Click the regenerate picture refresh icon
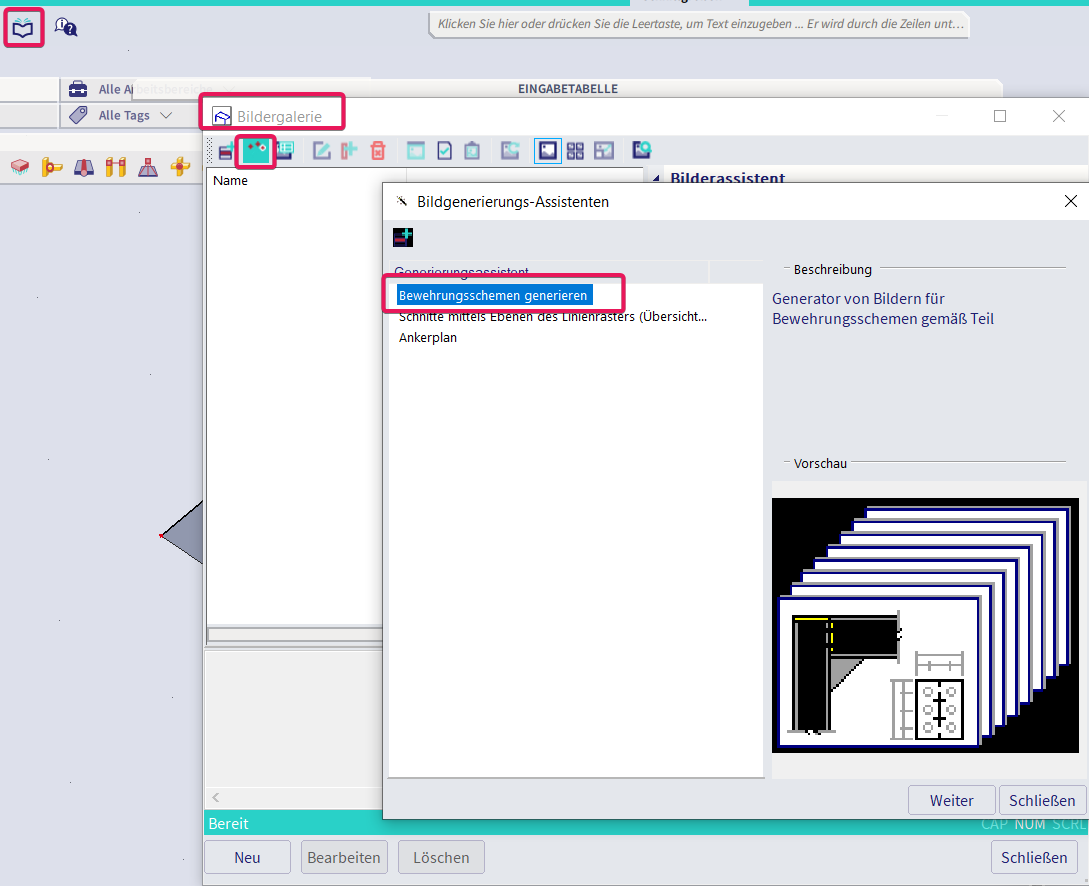Viewport: 1089px width, 886px height. tap(510, 150)
